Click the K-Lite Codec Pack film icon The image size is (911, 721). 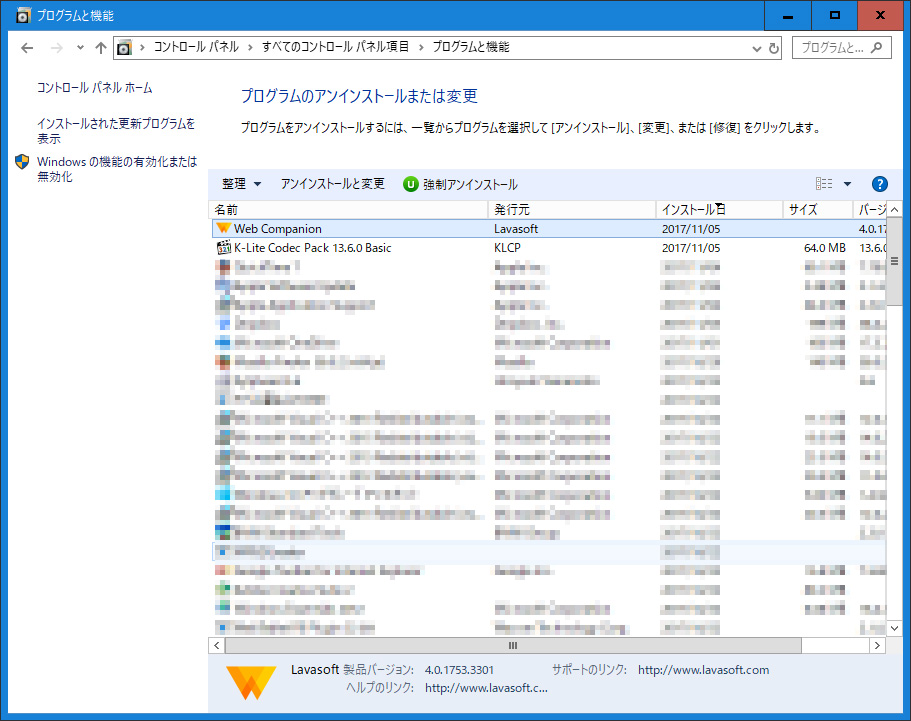pyautogui.click(x=224, y=248)
